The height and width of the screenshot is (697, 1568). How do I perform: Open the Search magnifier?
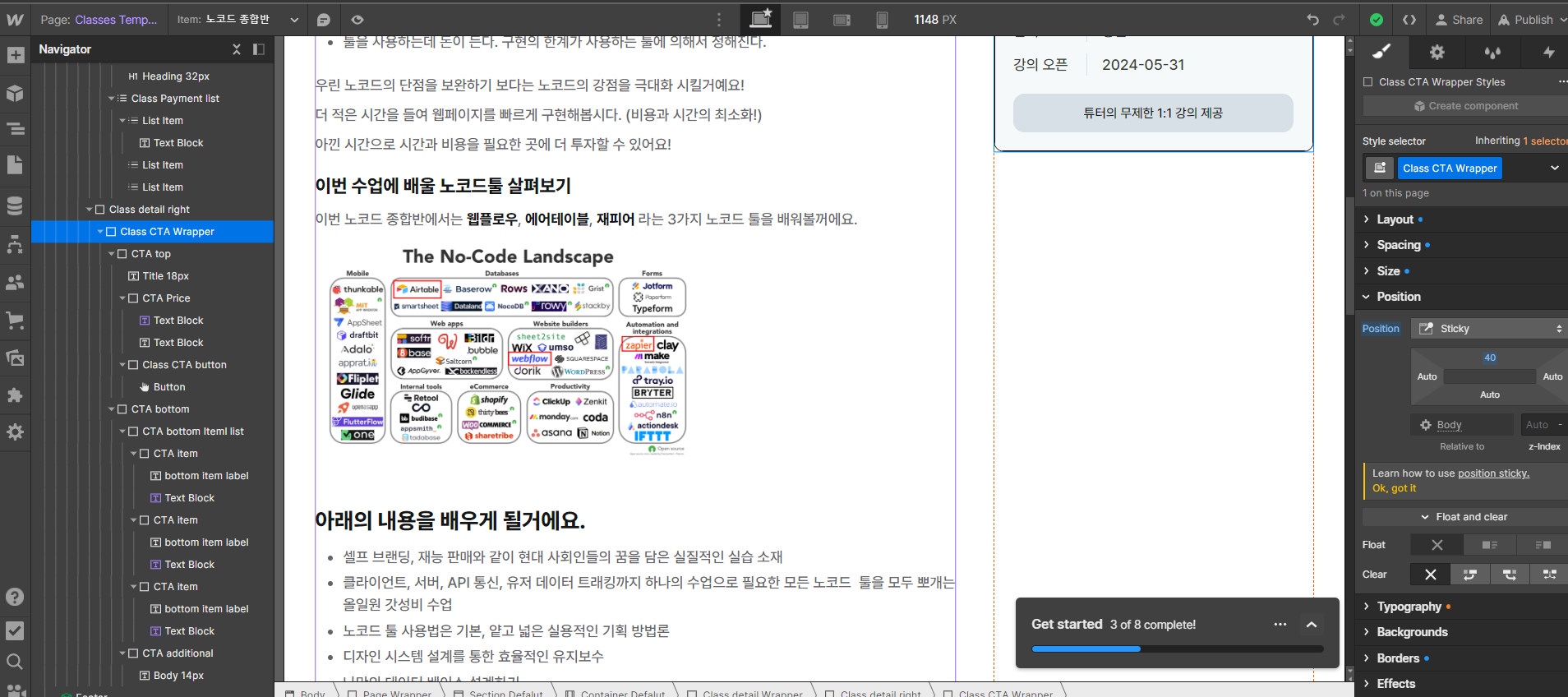coord(15,661)
